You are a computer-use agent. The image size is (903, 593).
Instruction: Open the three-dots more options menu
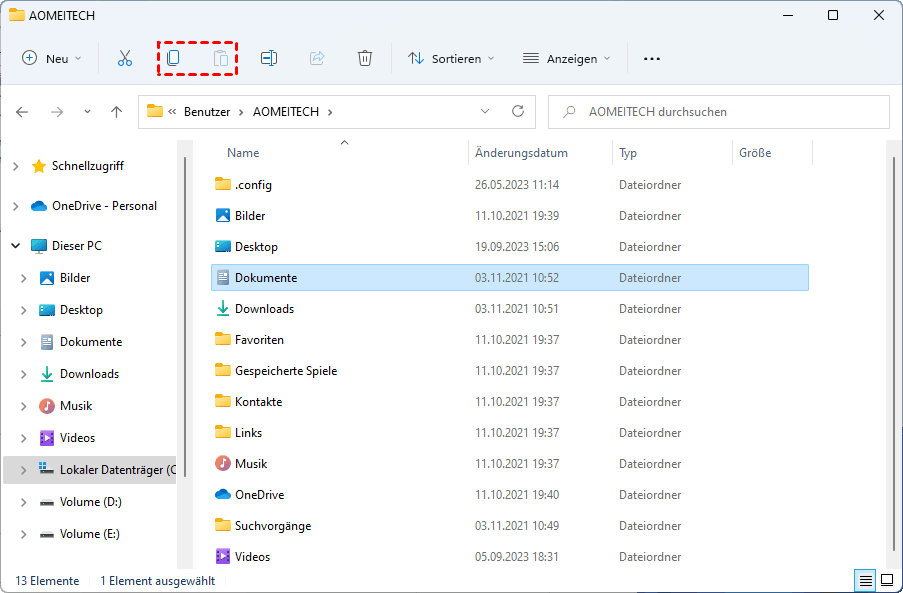(x=652, y=59)
